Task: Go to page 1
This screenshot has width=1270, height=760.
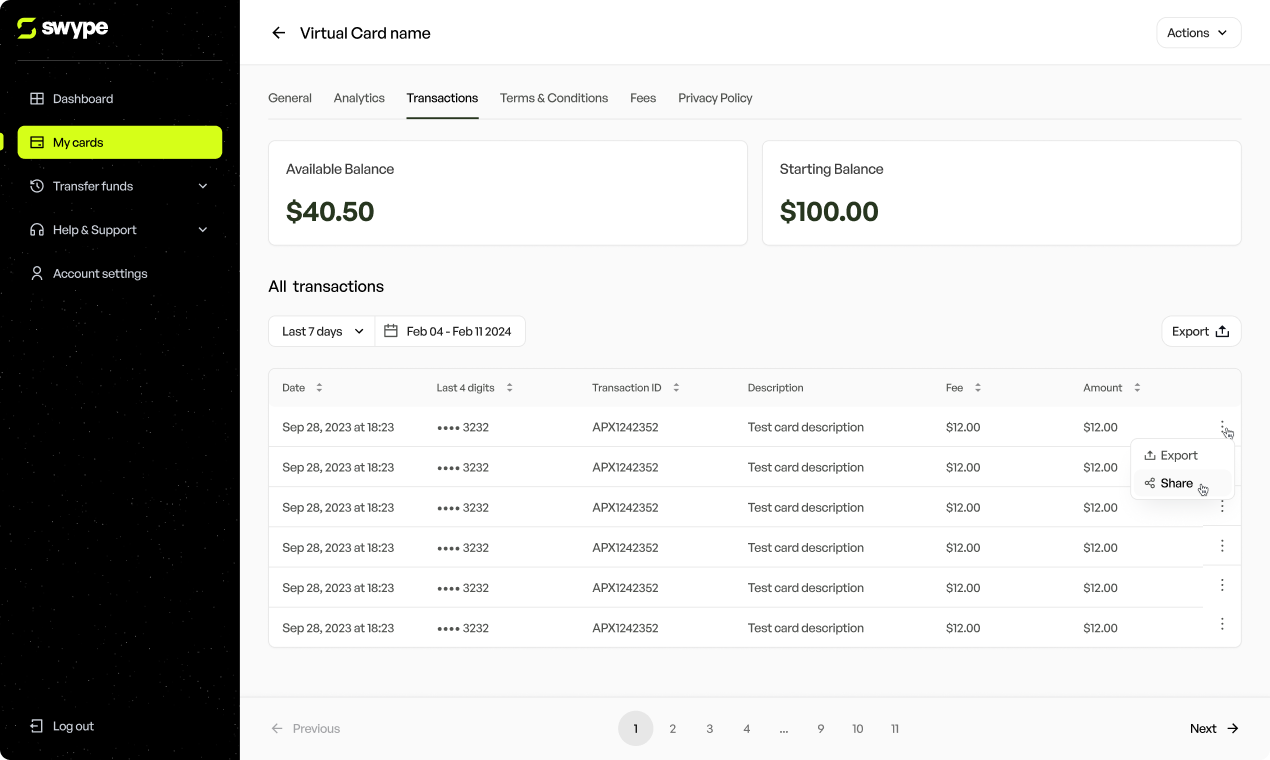Action: pos(635,729)
